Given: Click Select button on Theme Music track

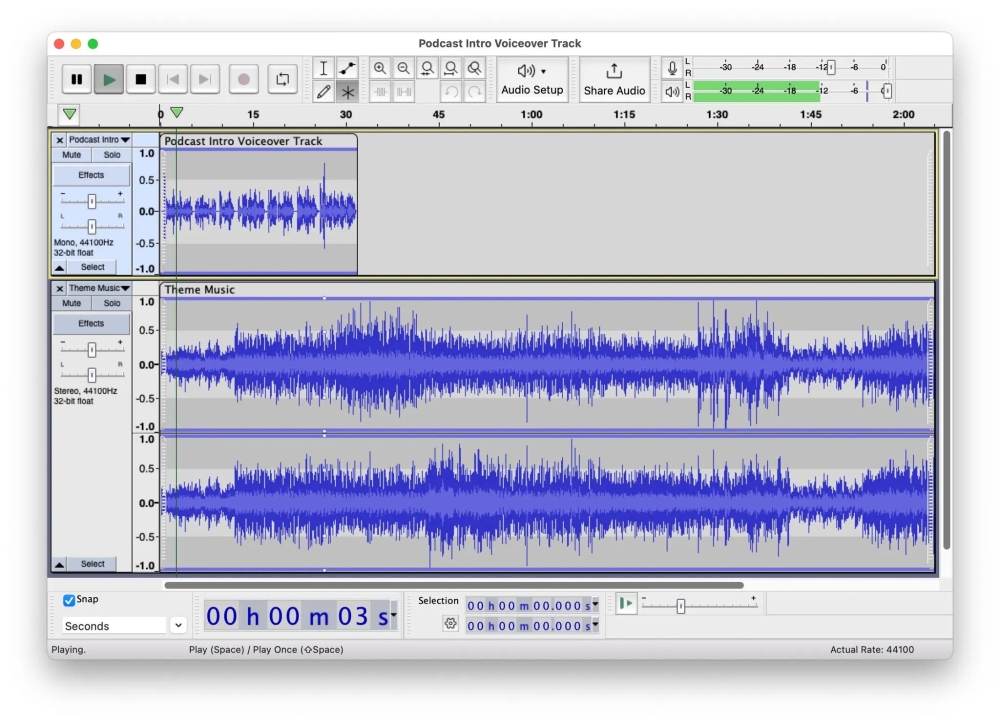Looking at the screenshot, I should pos(92,564).
